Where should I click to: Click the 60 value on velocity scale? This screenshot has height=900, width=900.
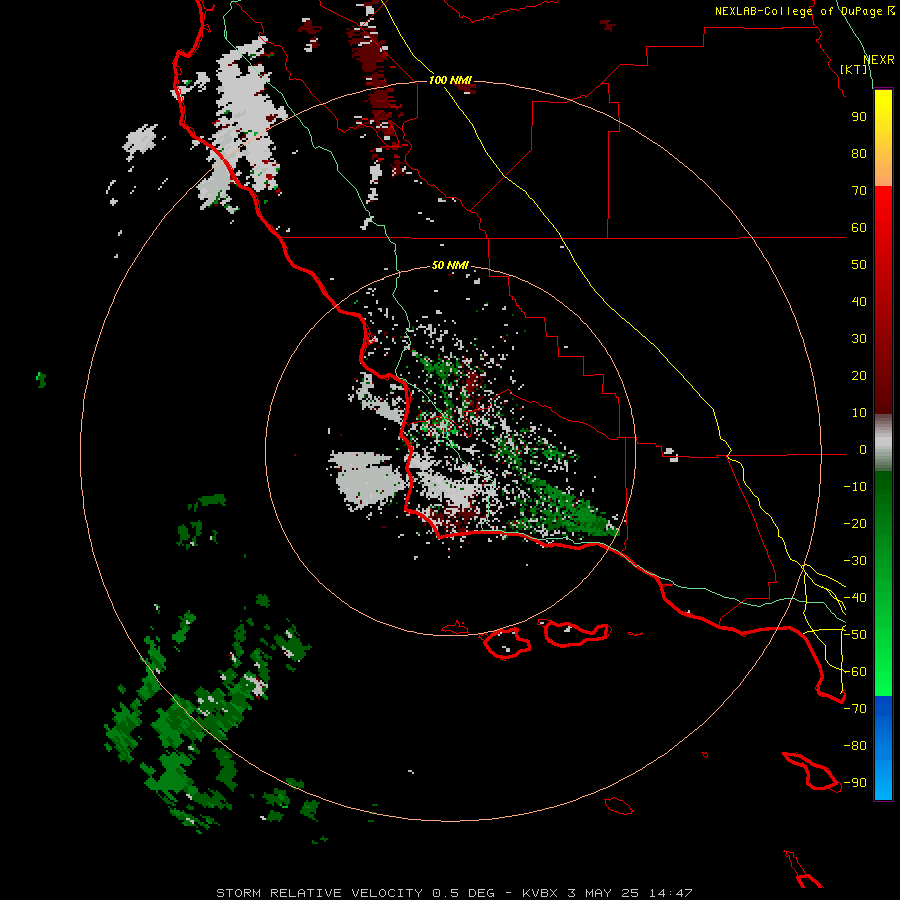coord(859,228)
